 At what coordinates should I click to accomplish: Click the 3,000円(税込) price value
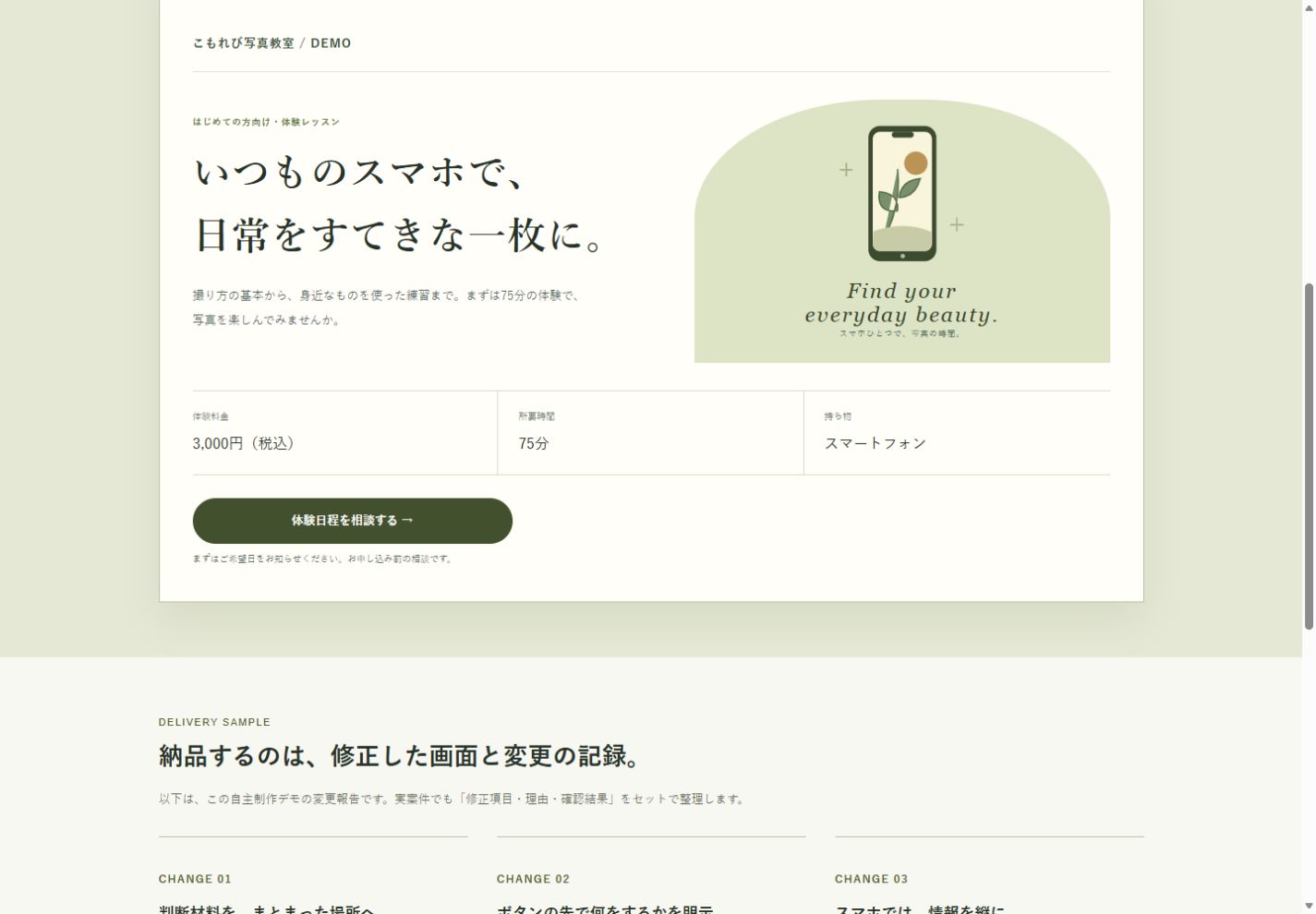click(x=246, y=443)
